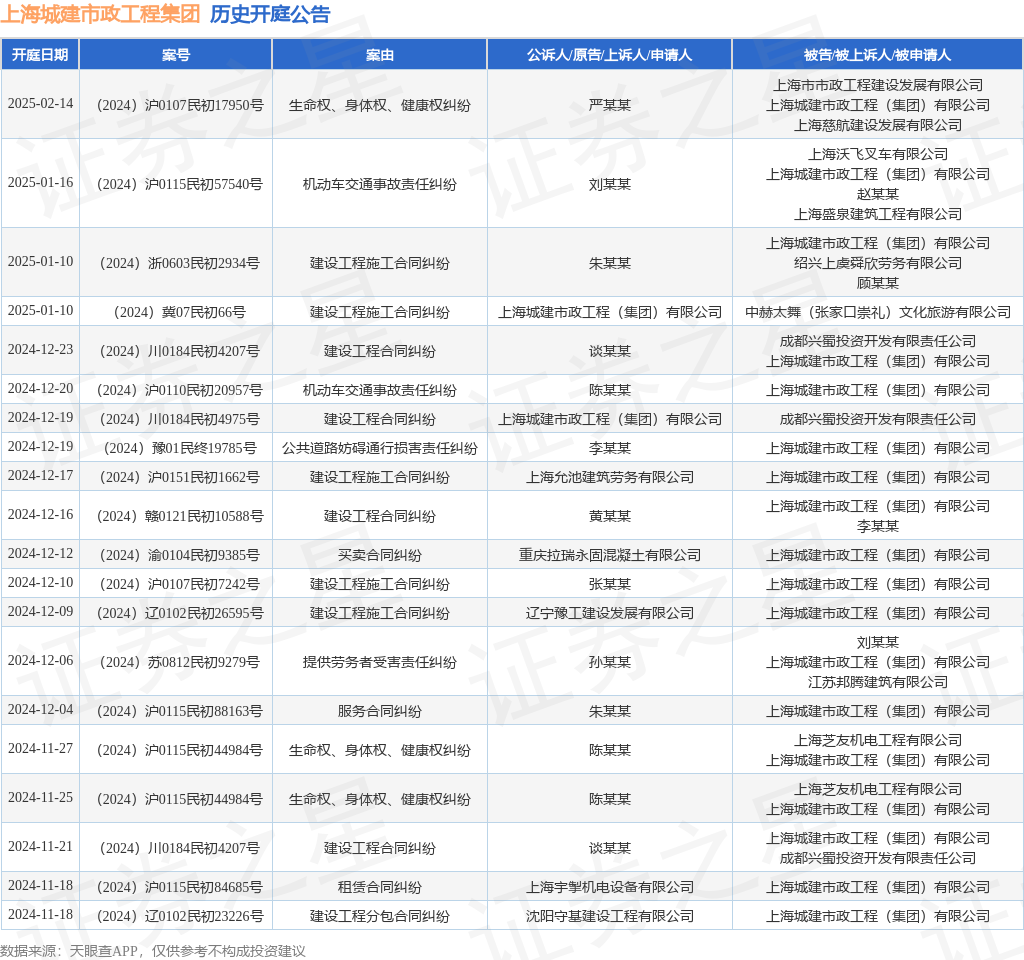Click the 案号 column header
The width and height of the screenshot is (1024, 960).
click(x=176, y=55)
